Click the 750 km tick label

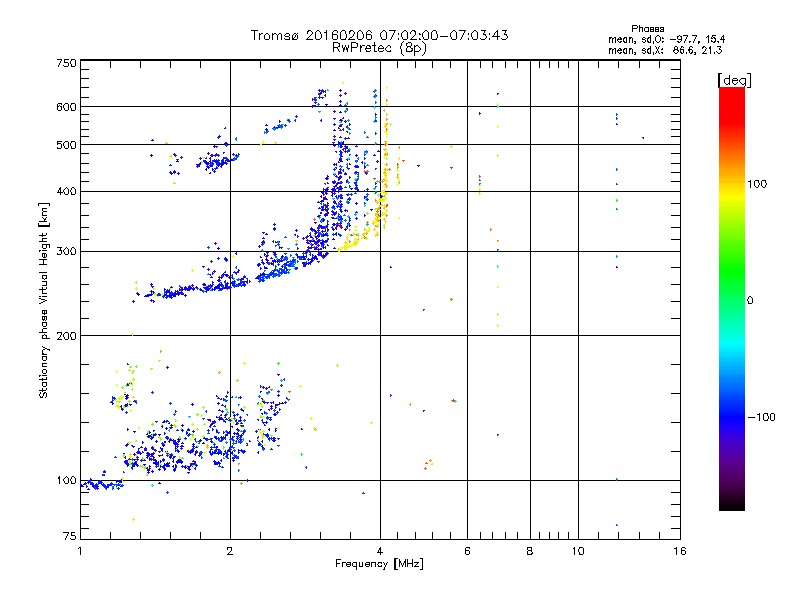pos(66,63)
